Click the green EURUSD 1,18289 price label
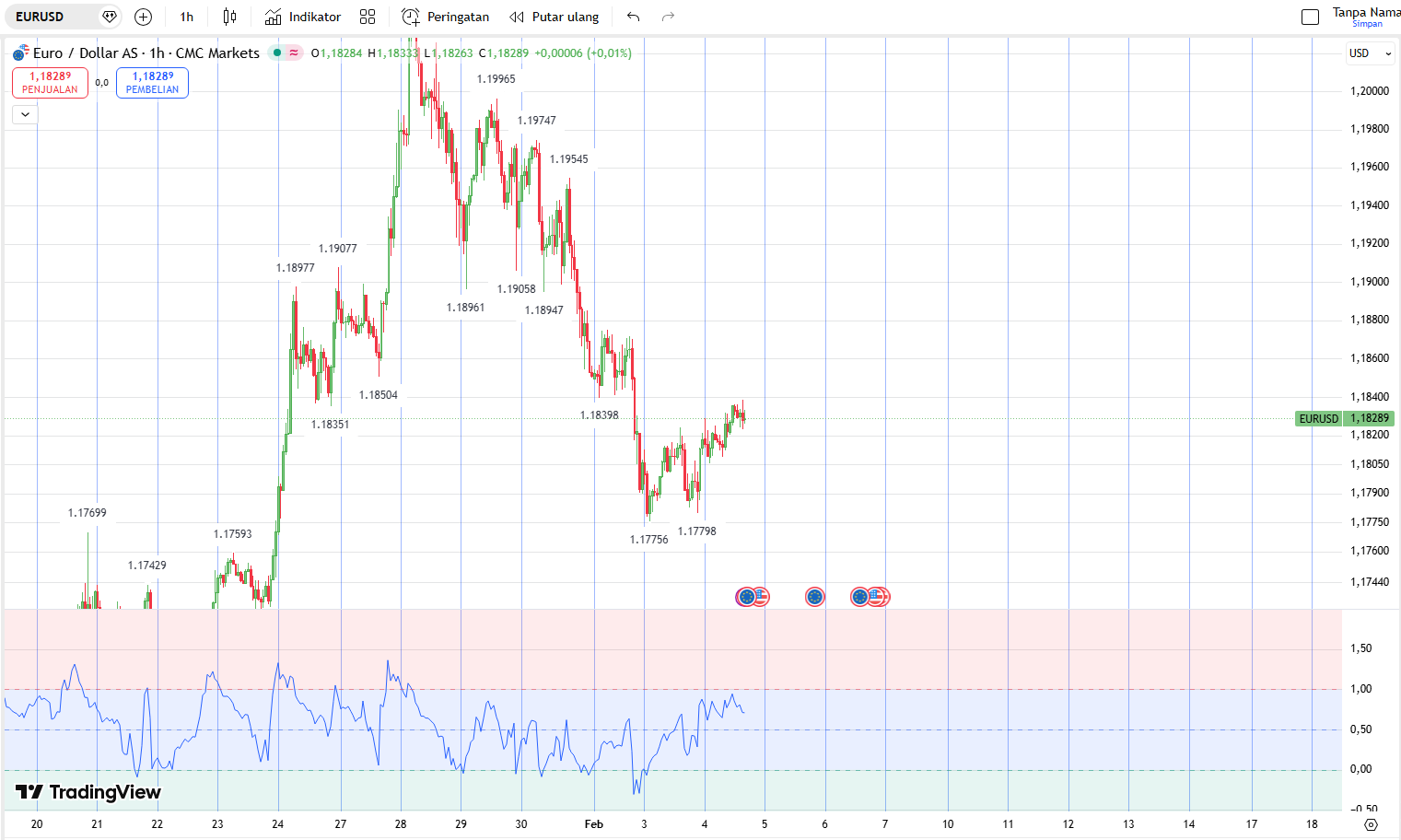The height and width of the screenshot is (840, 1401). tap(1344, 418)
